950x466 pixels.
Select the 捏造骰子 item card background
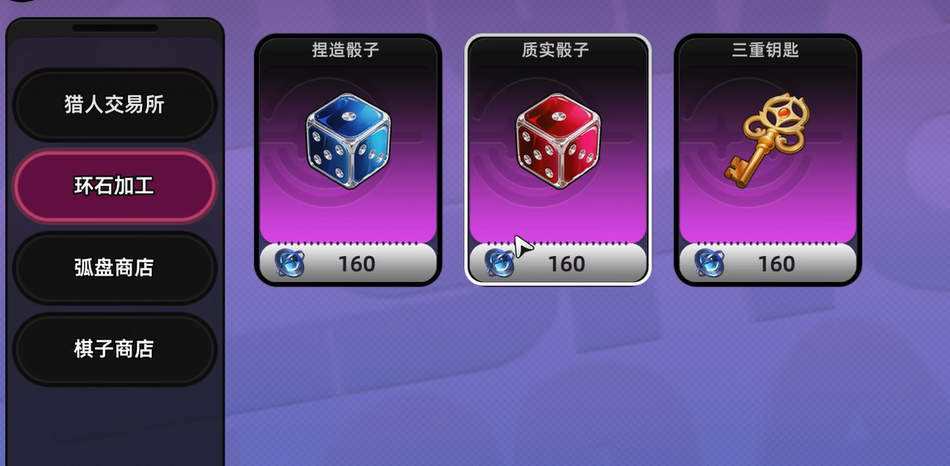348,159
